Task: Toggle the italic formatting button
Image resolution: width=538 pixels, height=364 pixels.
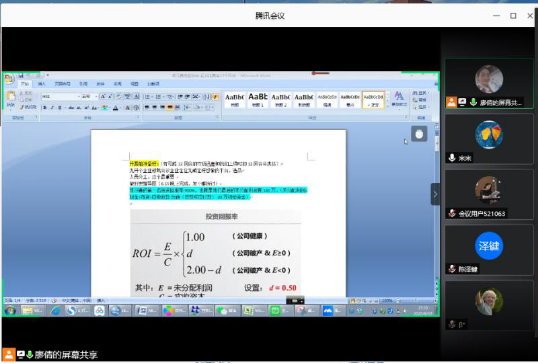Action: click(x=52, y=108)
